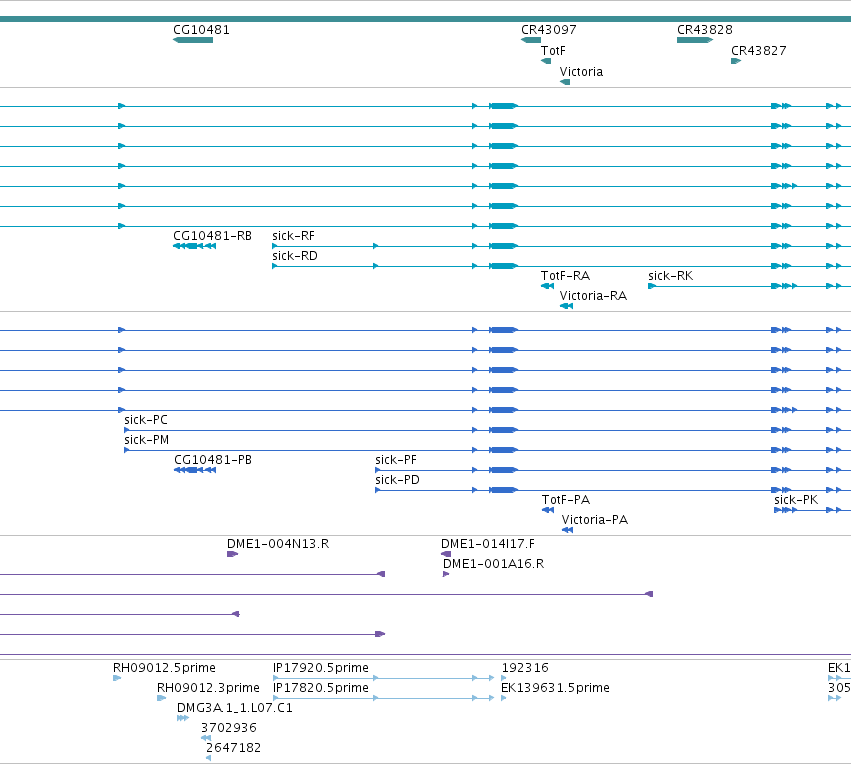The image size is (851, 764).
Task: Open the TotF-RA transcript label
Action: (565, 276)
